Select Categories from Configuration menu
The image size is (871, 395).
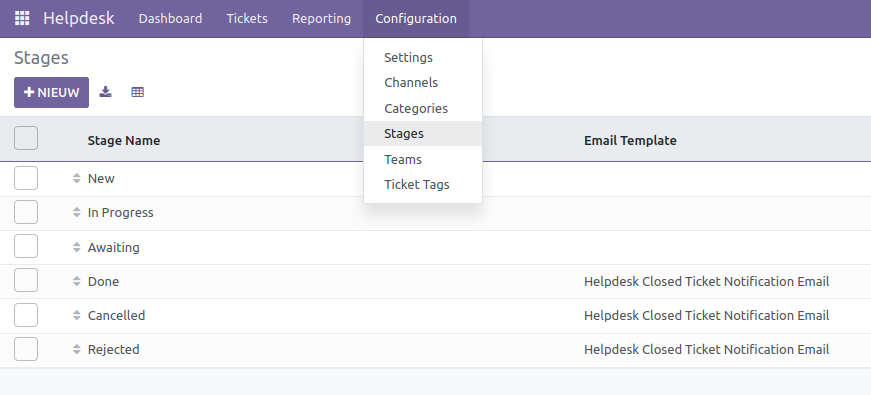pos(423,108)
